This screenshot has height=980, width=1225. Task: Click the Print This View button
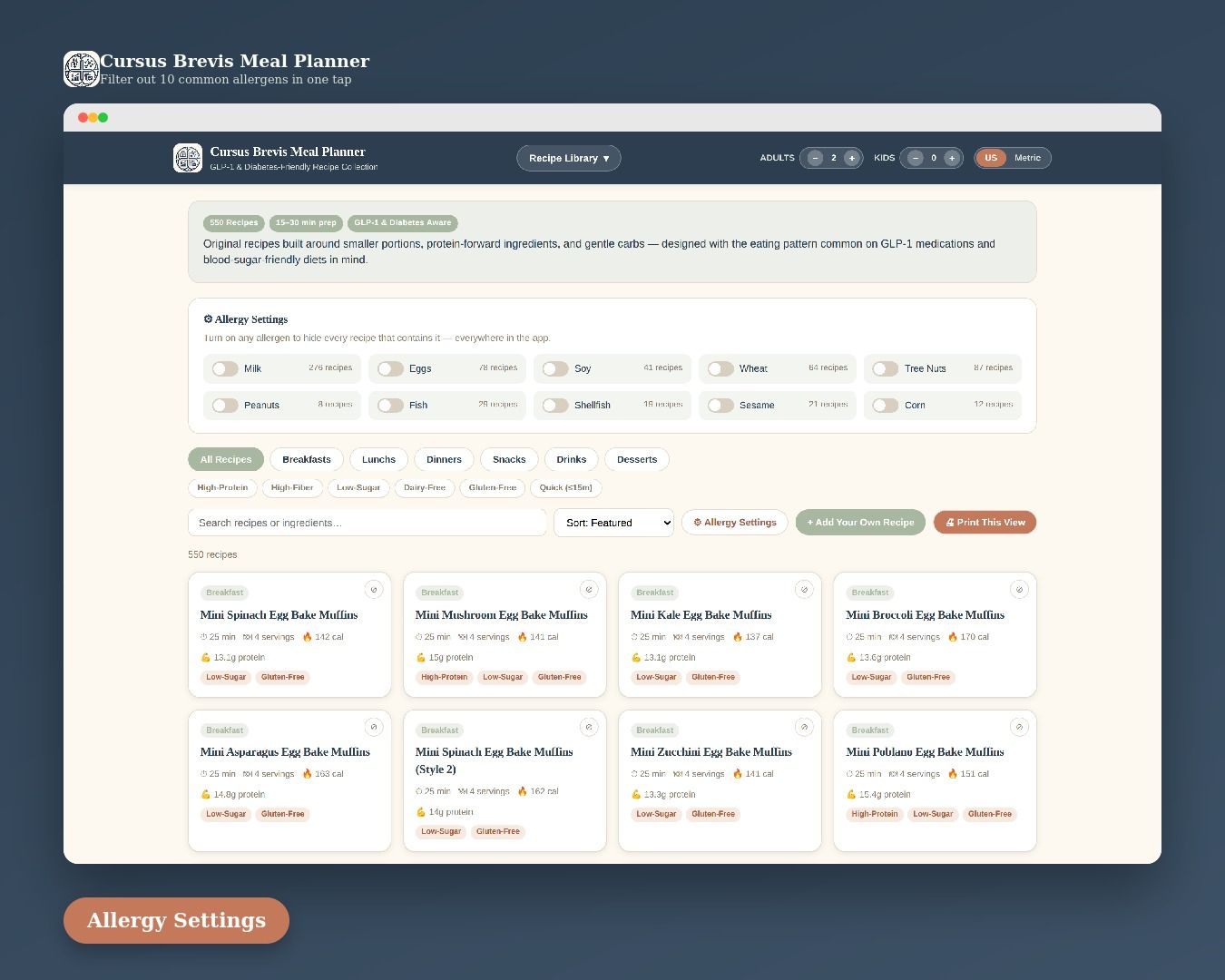[x=985, y=523]
